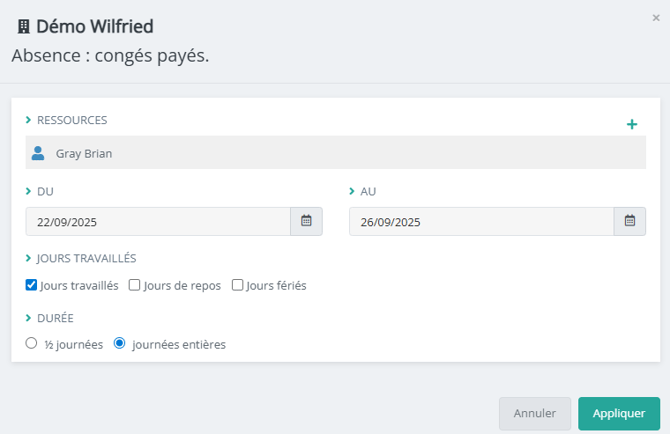The width and height of the screenshot is (670, 434).
Task: Open the calendar picker for the DU date
Action: [x=306, y=221]
